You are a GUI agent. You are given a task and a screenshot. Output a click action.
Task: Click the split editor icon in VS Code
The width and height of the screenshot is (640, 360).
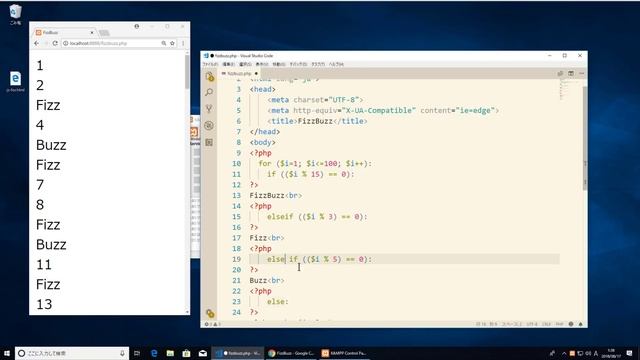point(571,73)
